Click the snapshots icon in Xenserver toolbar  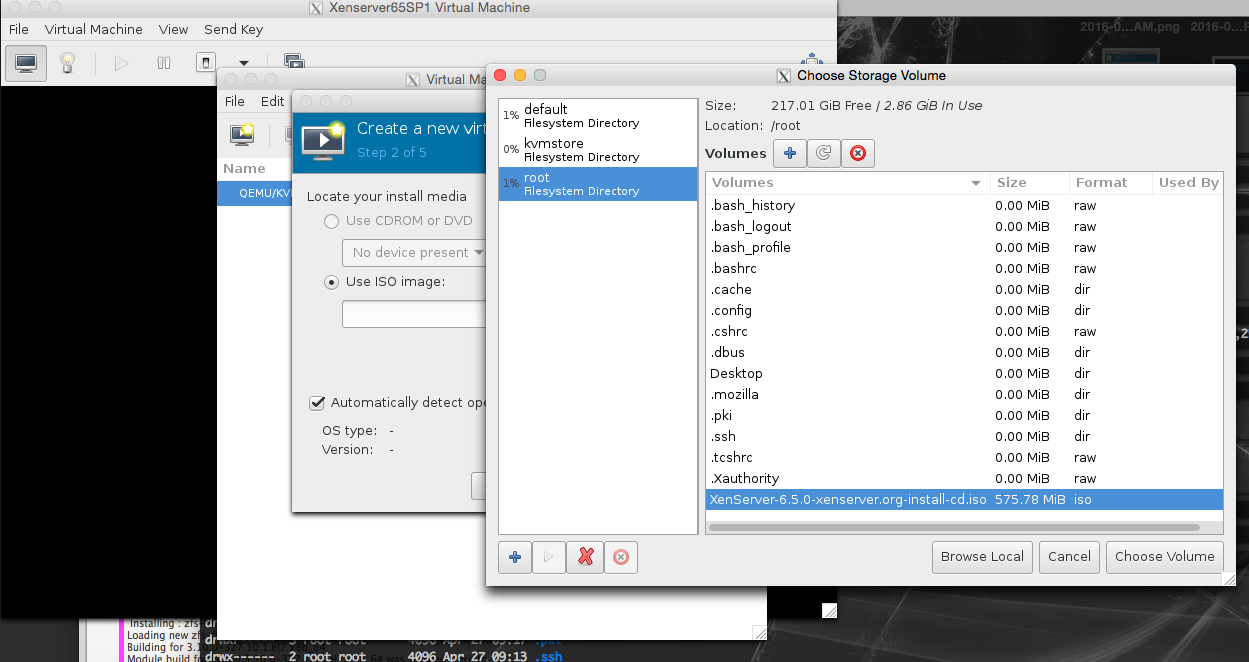click(x=293, y=63)
